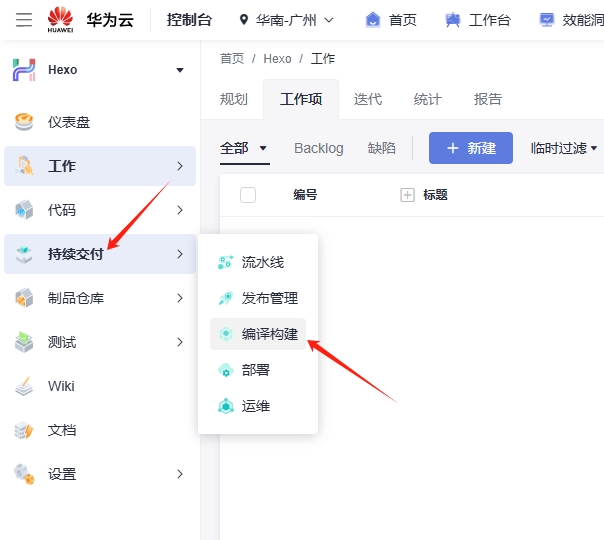604x540 pixels.
Task: Open 部署 deployment from the submenu
Action: pos(255,370)
